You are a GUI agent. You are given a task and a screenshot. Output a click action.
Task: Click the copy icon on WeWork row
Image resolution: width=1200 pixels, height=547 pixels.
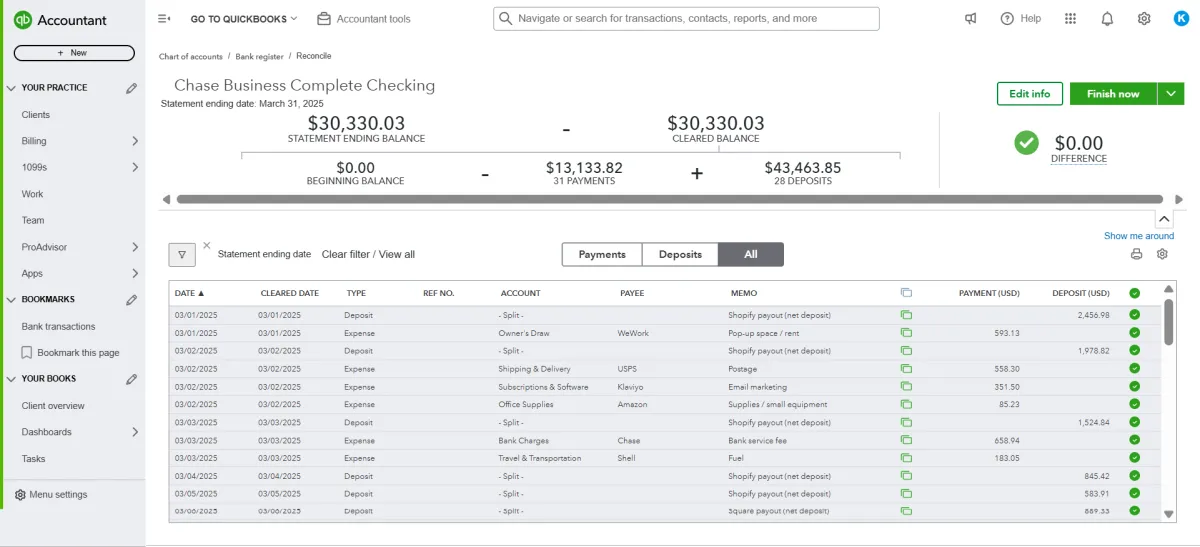906,333
